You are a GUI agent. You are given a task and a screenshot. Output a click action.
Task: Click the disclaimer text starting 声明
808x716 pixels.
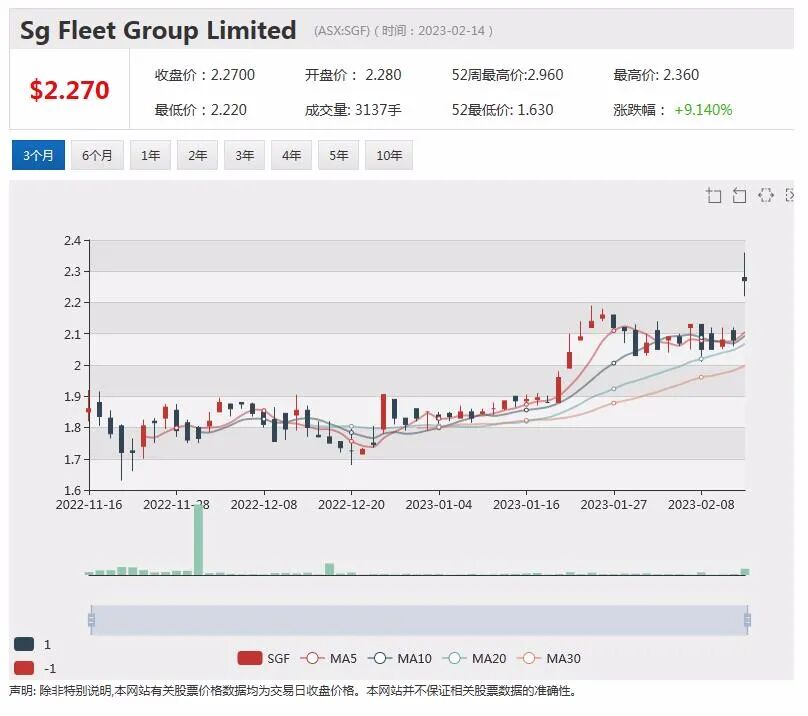coord(293,691)
